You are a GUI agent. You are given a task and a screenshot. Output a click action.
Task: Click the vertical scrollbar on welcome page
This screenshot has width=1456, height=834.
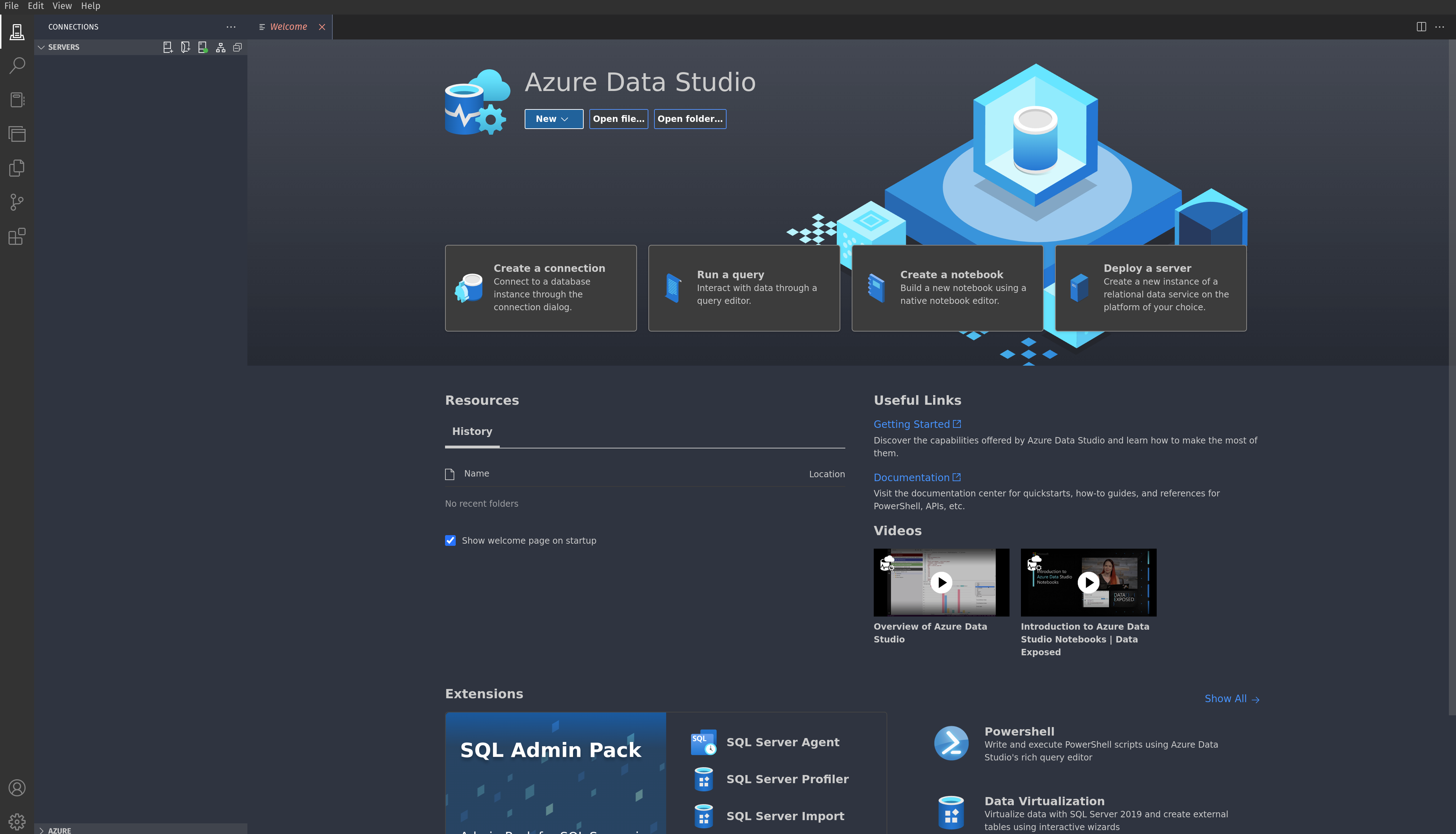pos(1452,377)
